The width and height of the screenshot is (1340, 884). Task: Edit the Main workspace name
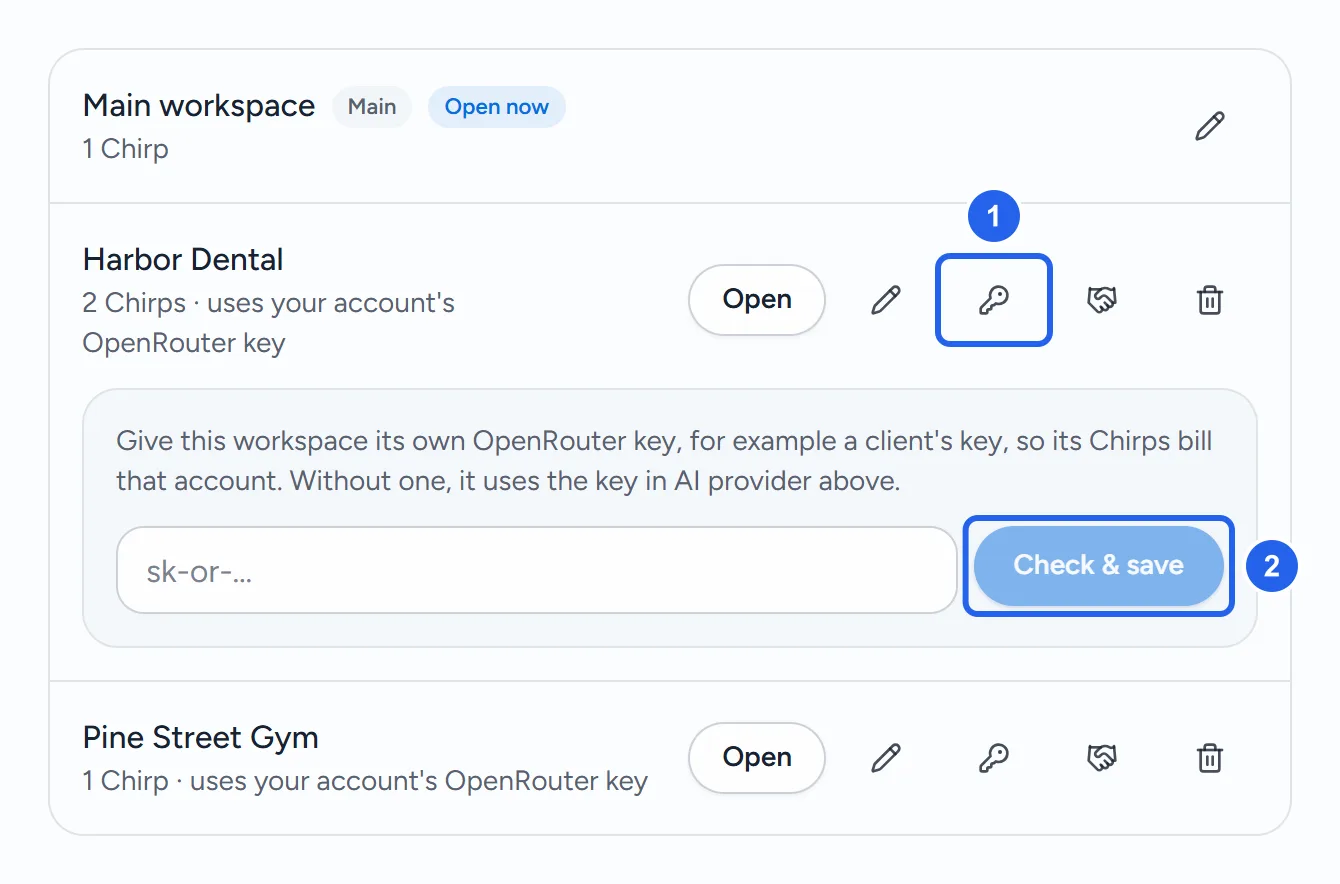[1210, 126]
